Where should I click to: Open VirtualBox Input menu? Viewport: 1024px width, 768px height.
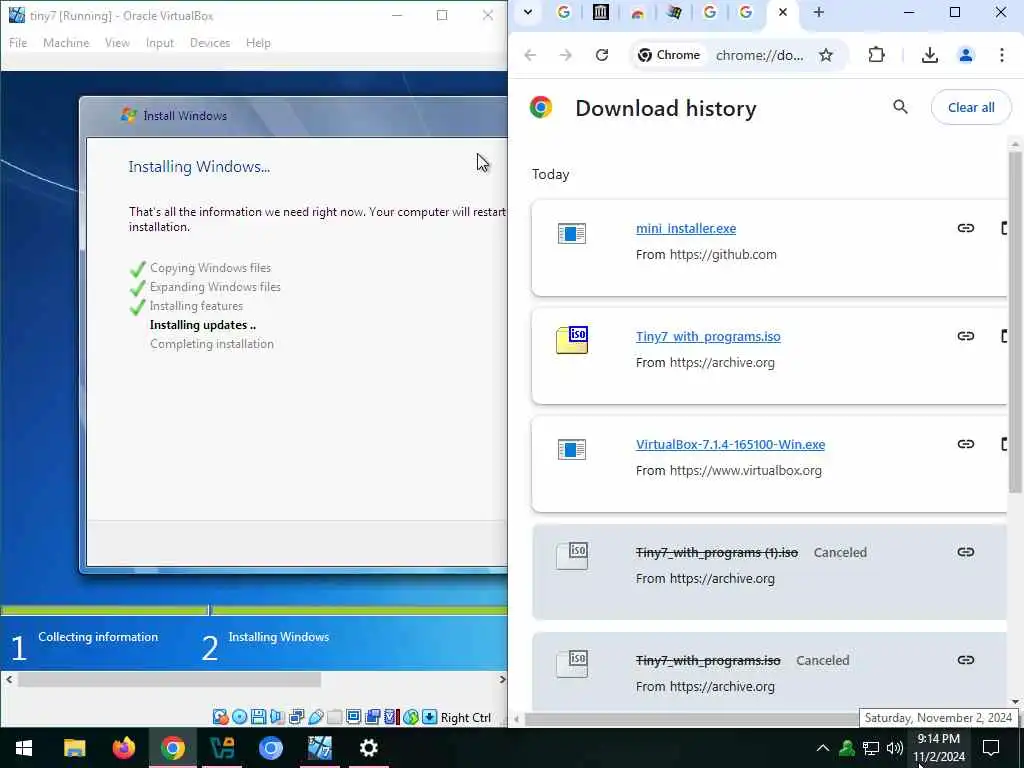coord(159,42)
